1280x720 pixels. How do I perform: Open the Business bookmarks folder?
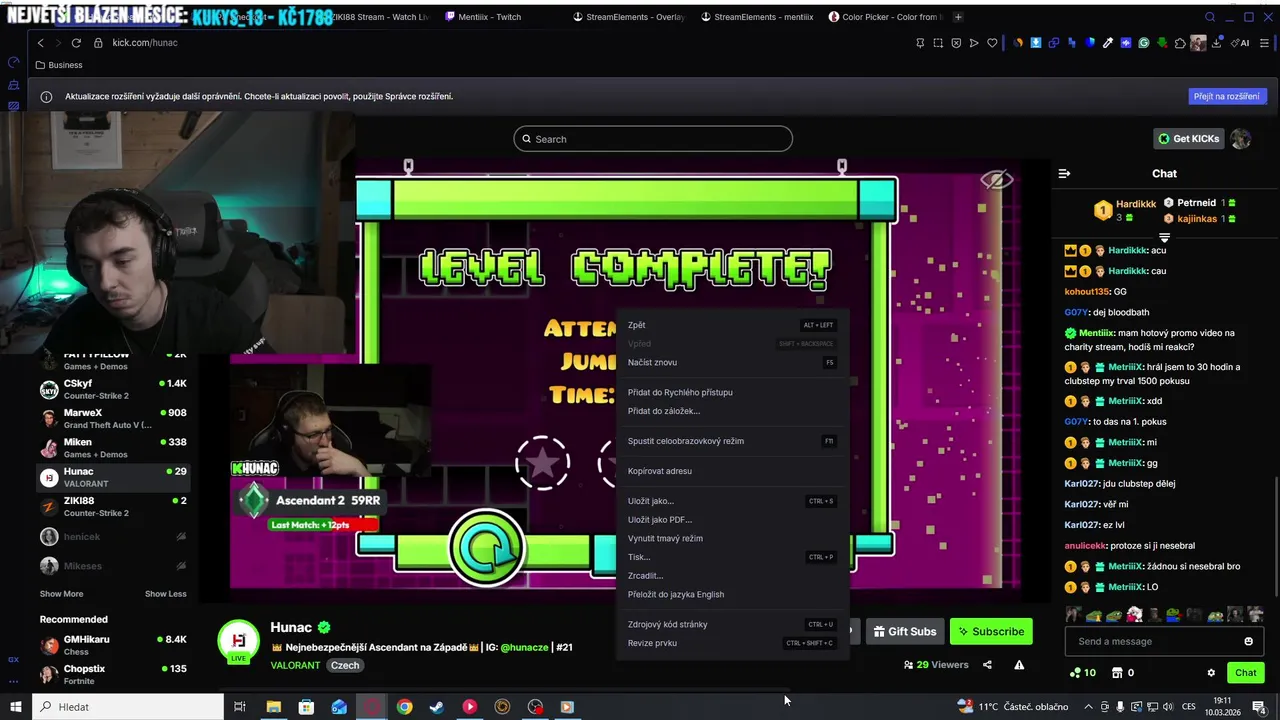(58, 65)
